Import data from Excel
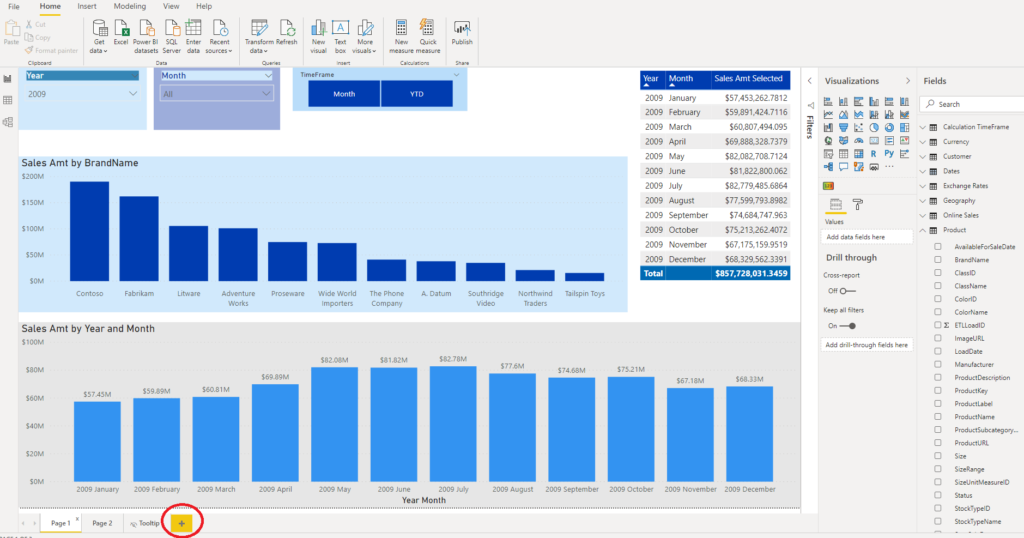The width and height of the screenshot is (1024, 538). click(121, 33)
